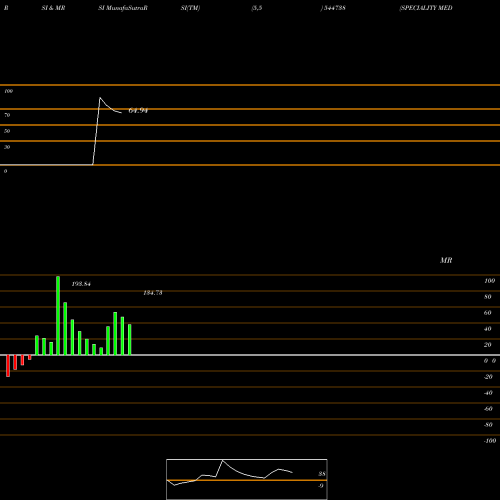Open the mini RSI thumbnail chart

coord(247,479)
